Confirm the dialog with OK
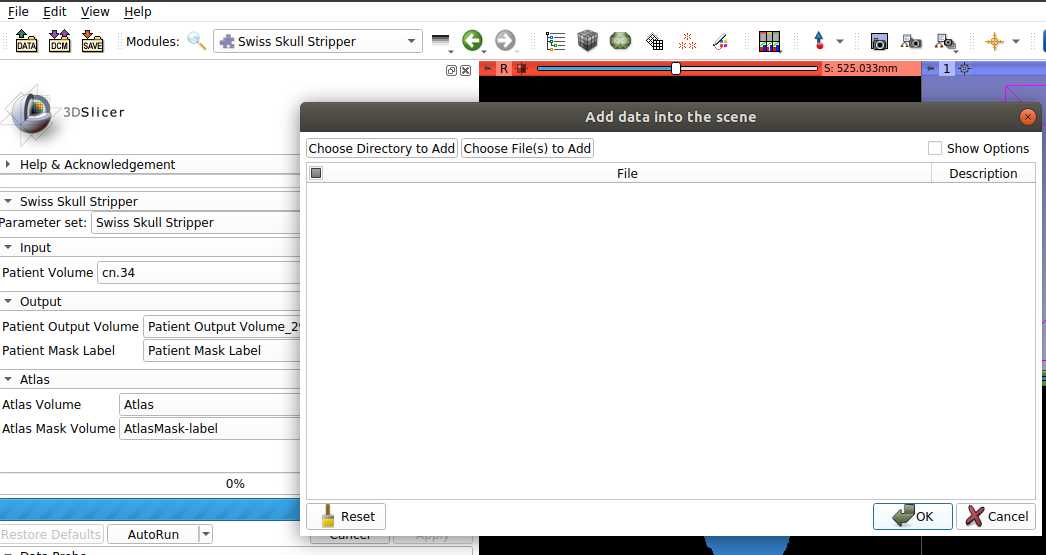 913,516
